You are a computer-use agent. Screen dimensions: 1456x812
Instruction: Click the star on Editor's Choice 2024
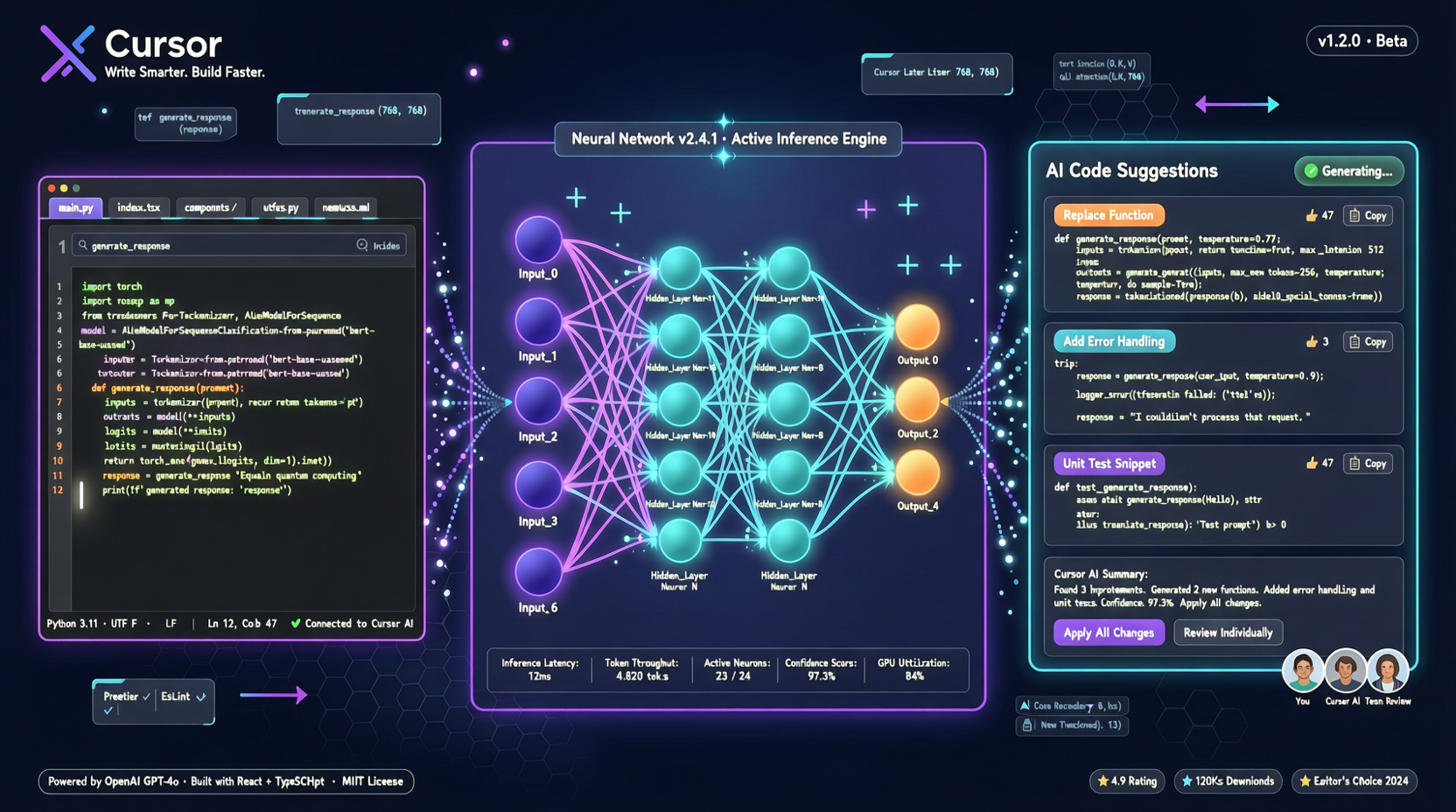(1305, 781)
